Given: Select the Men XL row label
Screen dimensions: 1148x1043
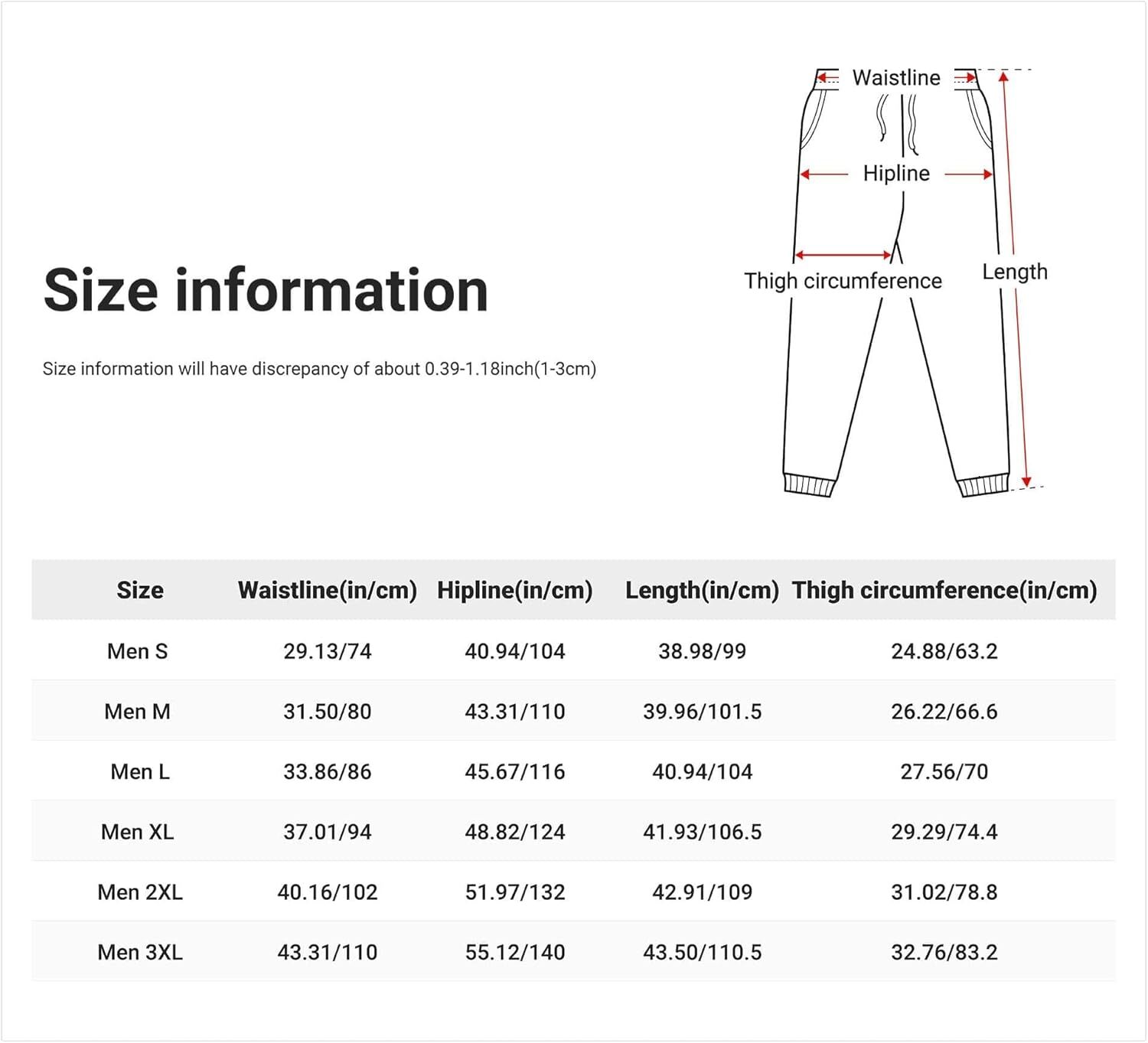Looking at the screenshot, I should [138, 832].
